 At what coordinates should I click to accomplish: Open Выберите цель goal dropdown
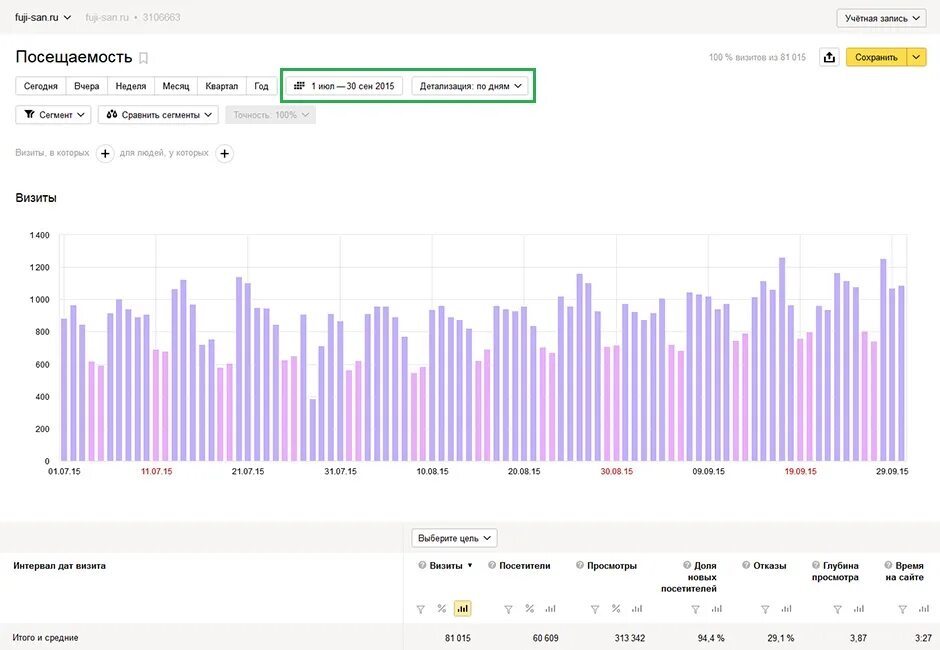click(x=454, y=538)
